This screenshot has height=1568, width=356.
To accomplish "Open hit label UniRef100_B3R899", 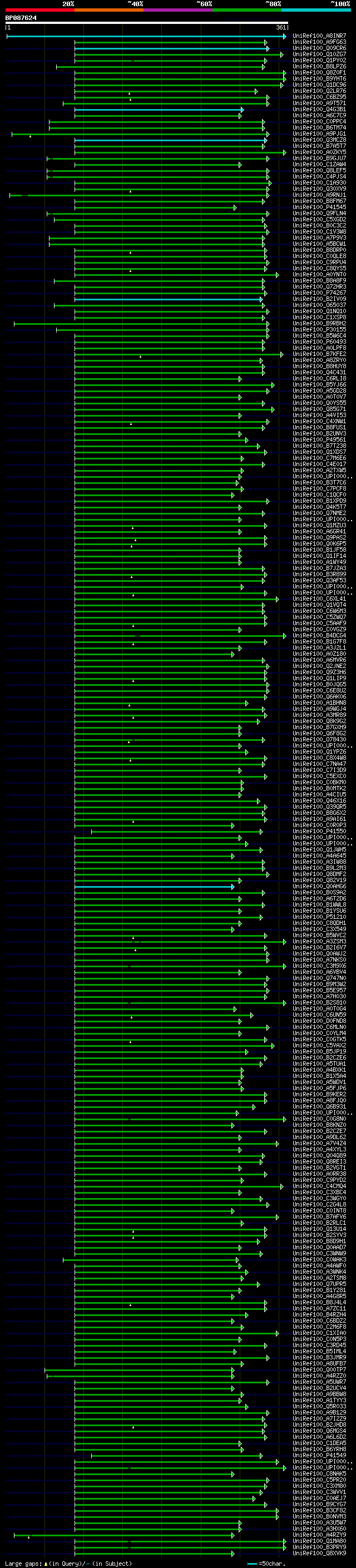I will 319,575.
